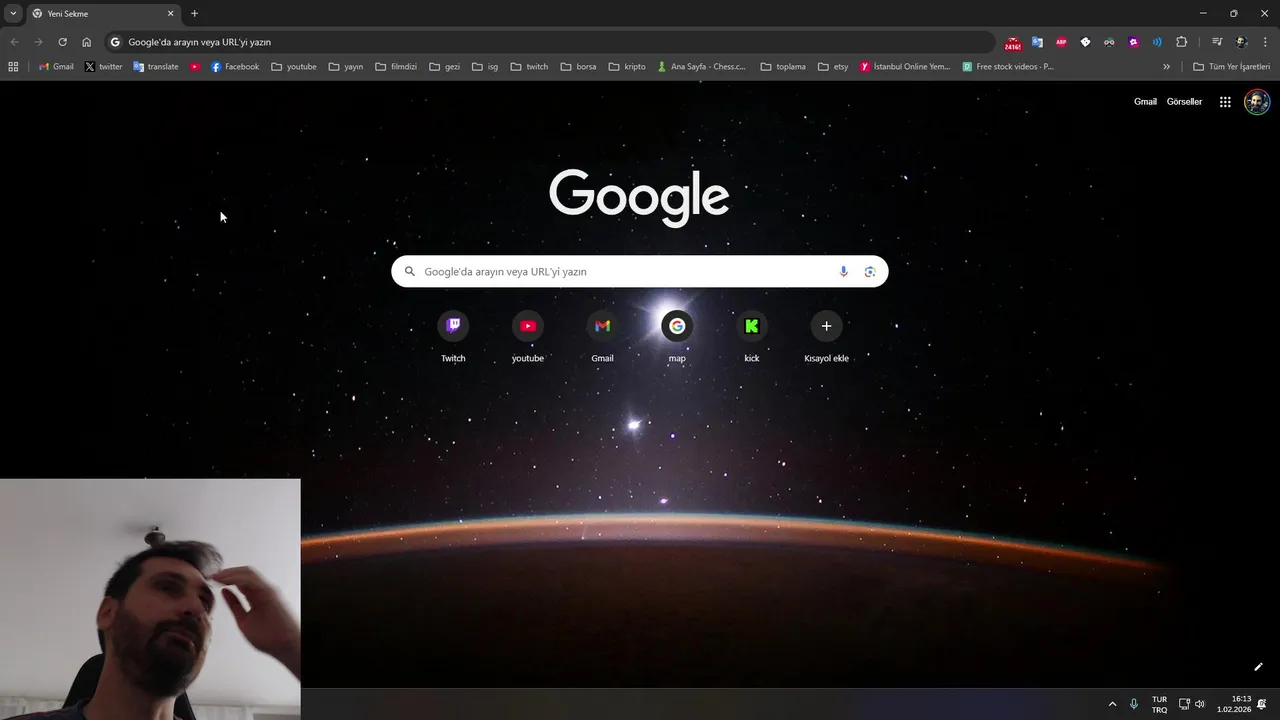
Task: Expand the isg bookmark folder
Action: (484, 67)
